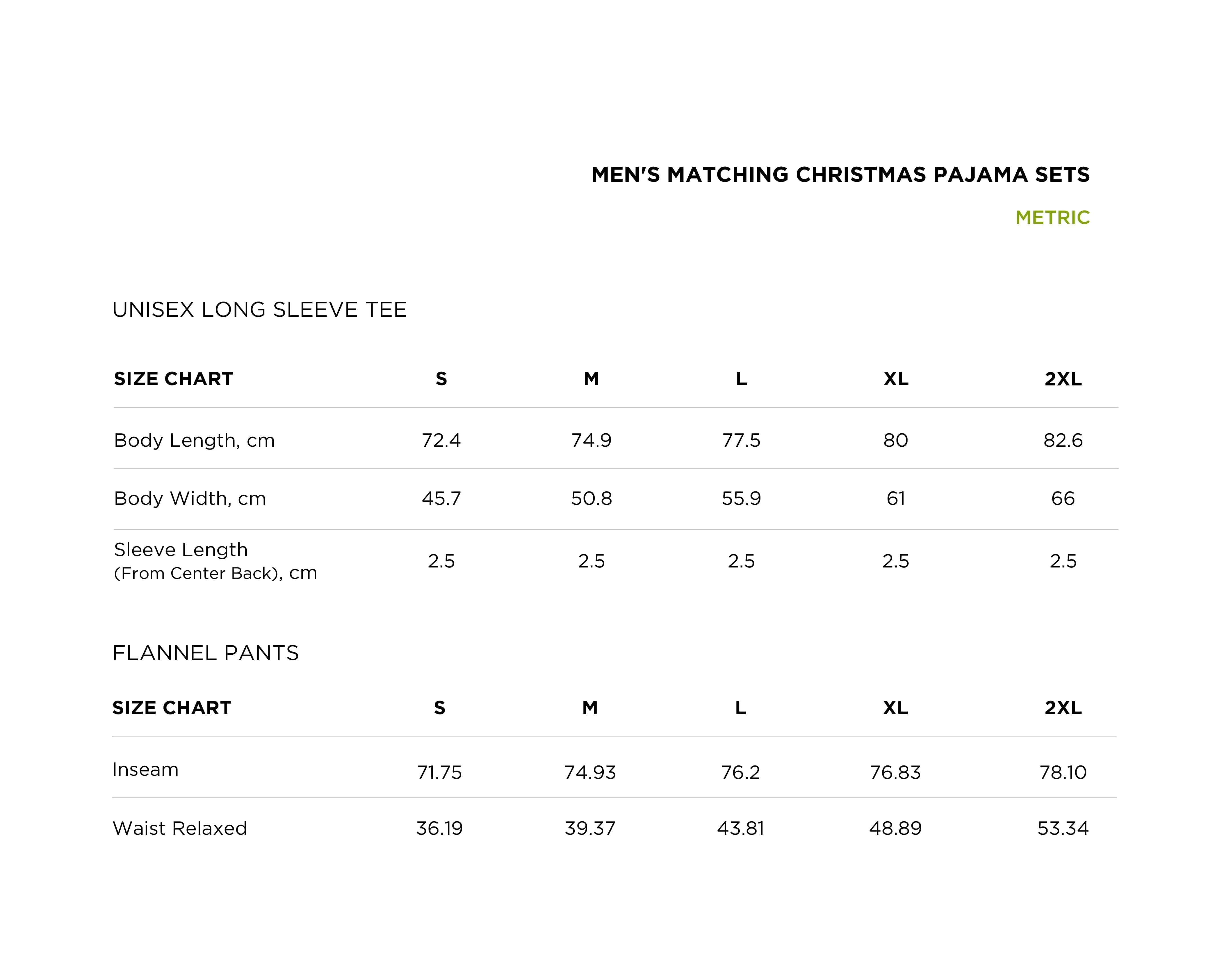Select the UNISEX LONG SLEEVE TEE heading
Screen dimensions: 1232x976
[260, 309]
